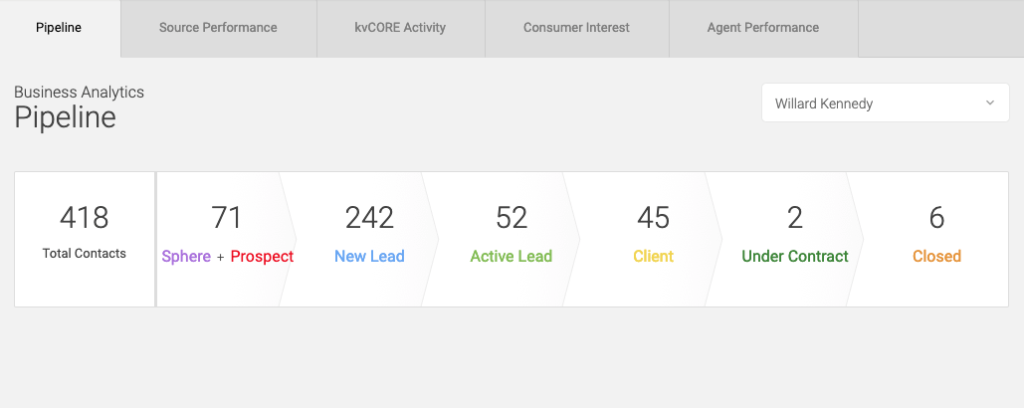Click the orange Closed label
This screenshot has height=408, width=1024.
936,257
